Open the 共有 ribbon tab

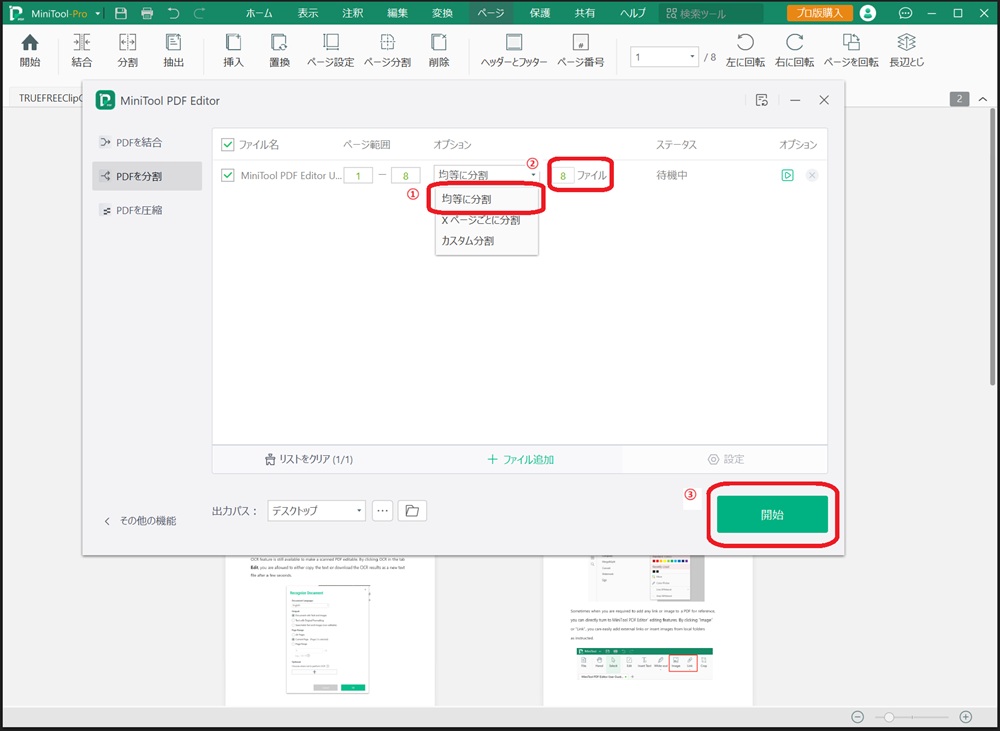click(x=585, y=13)
